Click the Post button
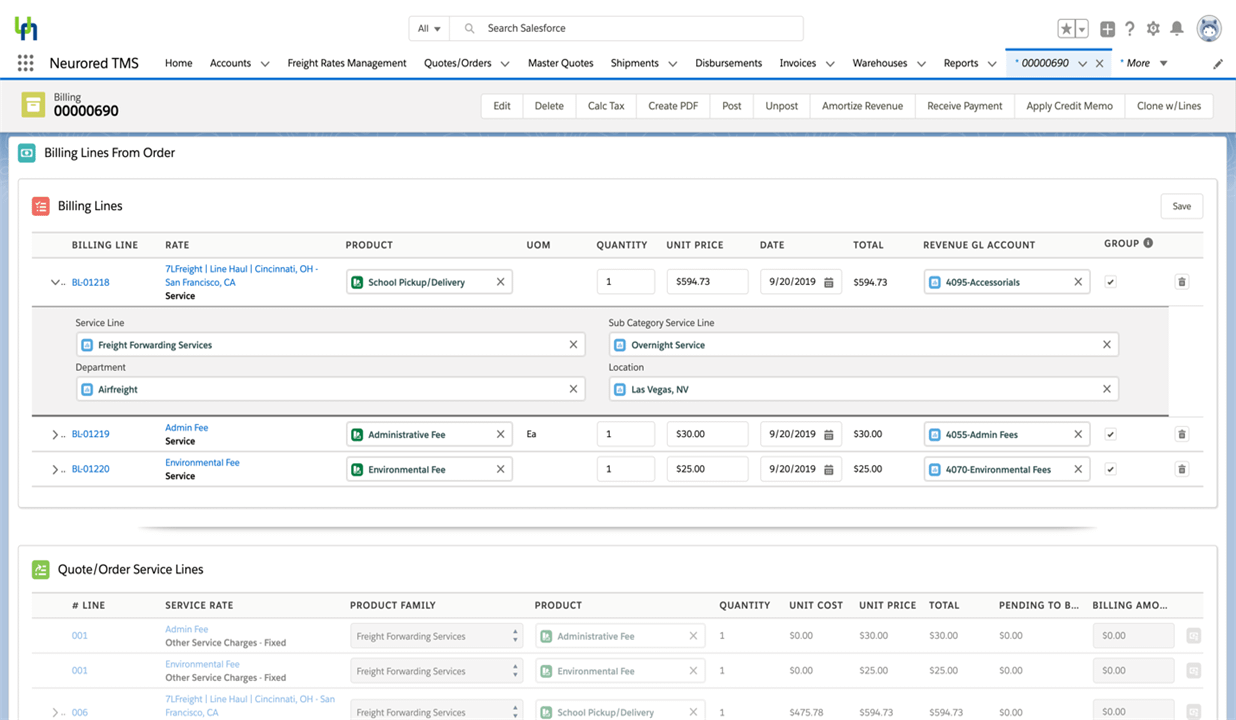This screenshot has width=1236, height=720. click(x=732, y=106)
